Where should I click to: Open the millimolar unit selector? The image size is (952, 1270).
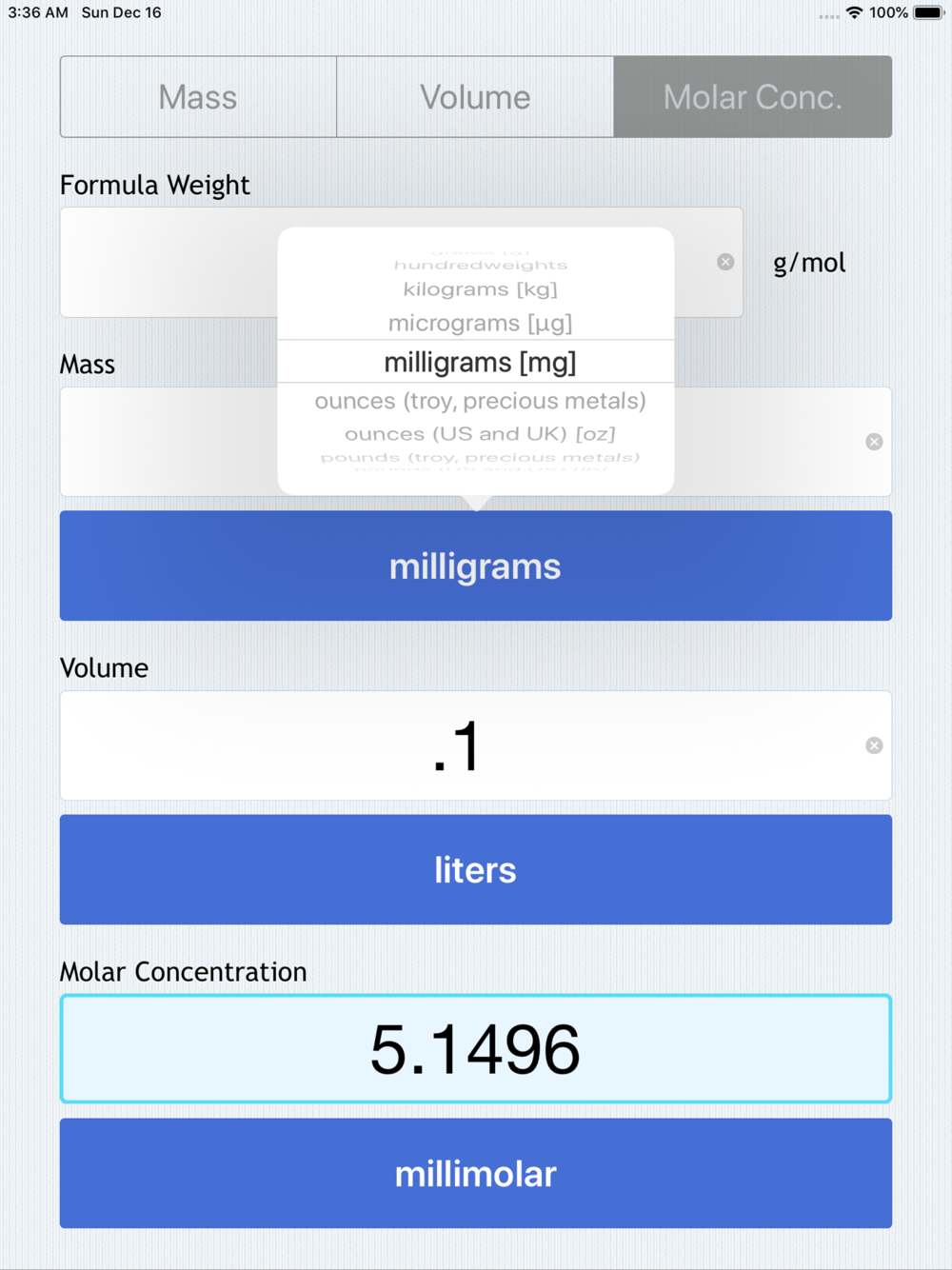pos(475,1173)
